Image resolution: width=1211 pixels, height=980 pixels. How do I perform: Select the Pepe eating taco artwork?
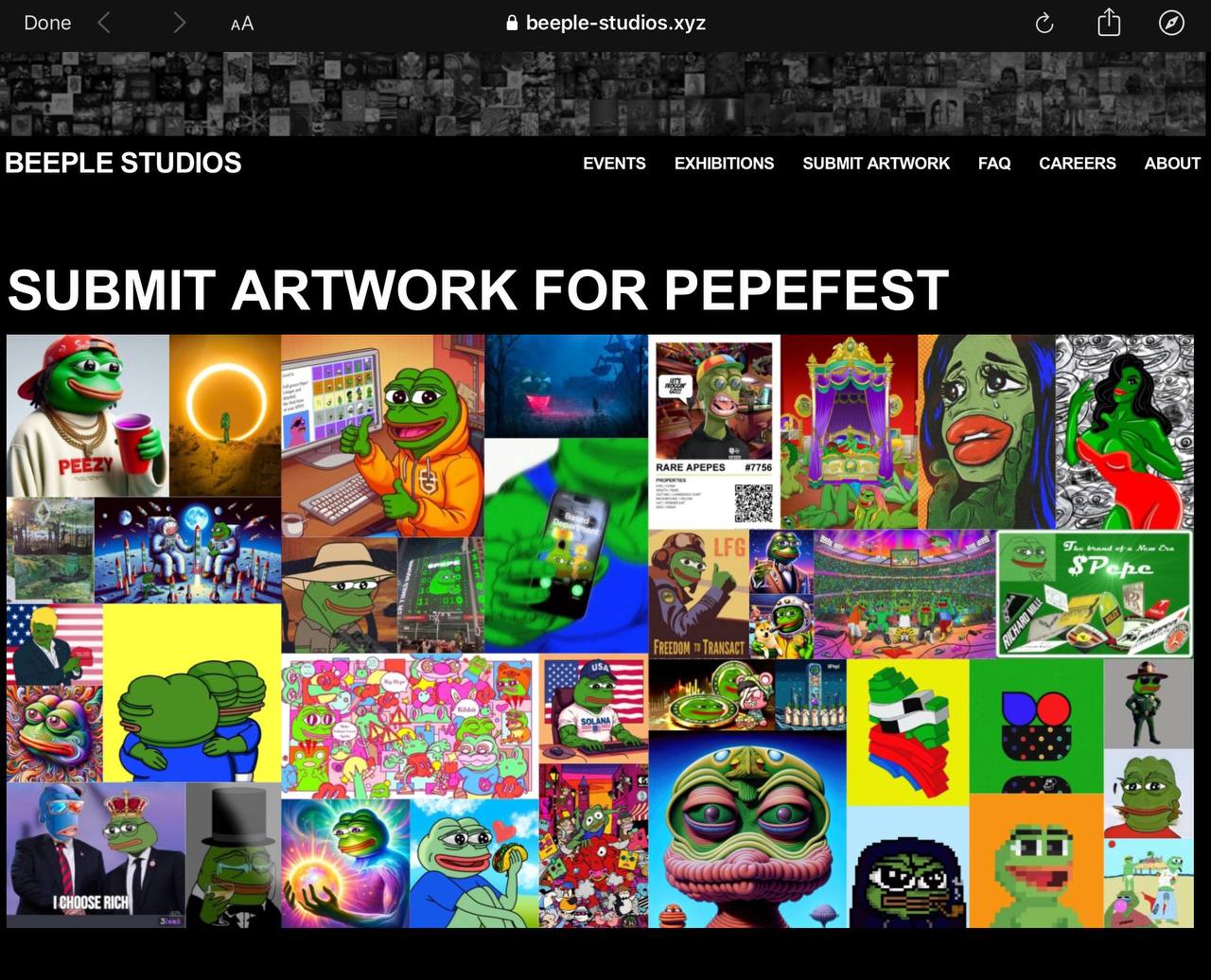pos(474,863)
